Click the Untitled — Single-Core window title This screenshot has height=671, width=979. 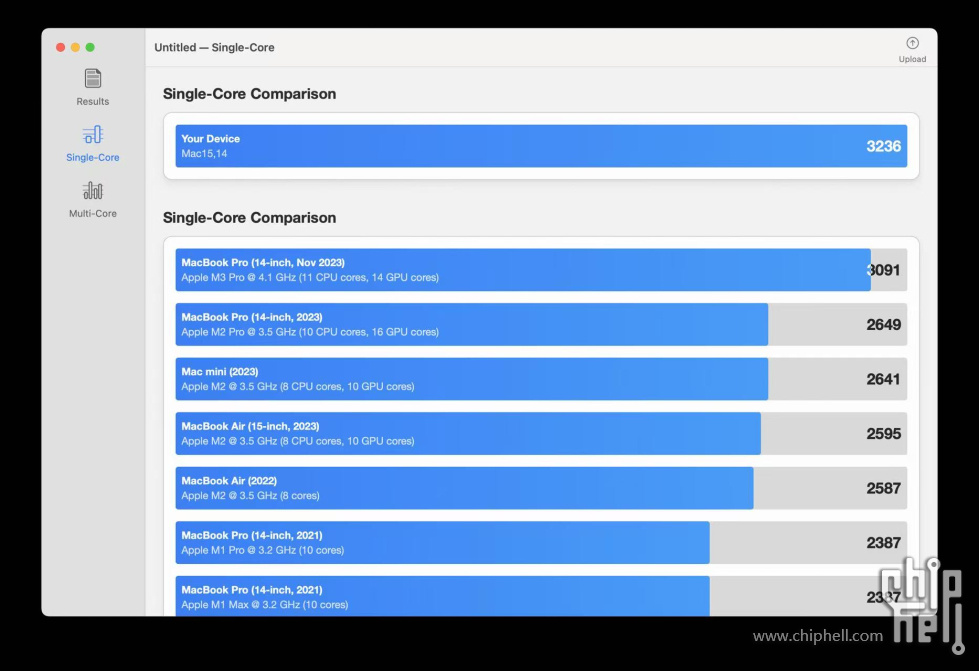[x=214, y=47]
